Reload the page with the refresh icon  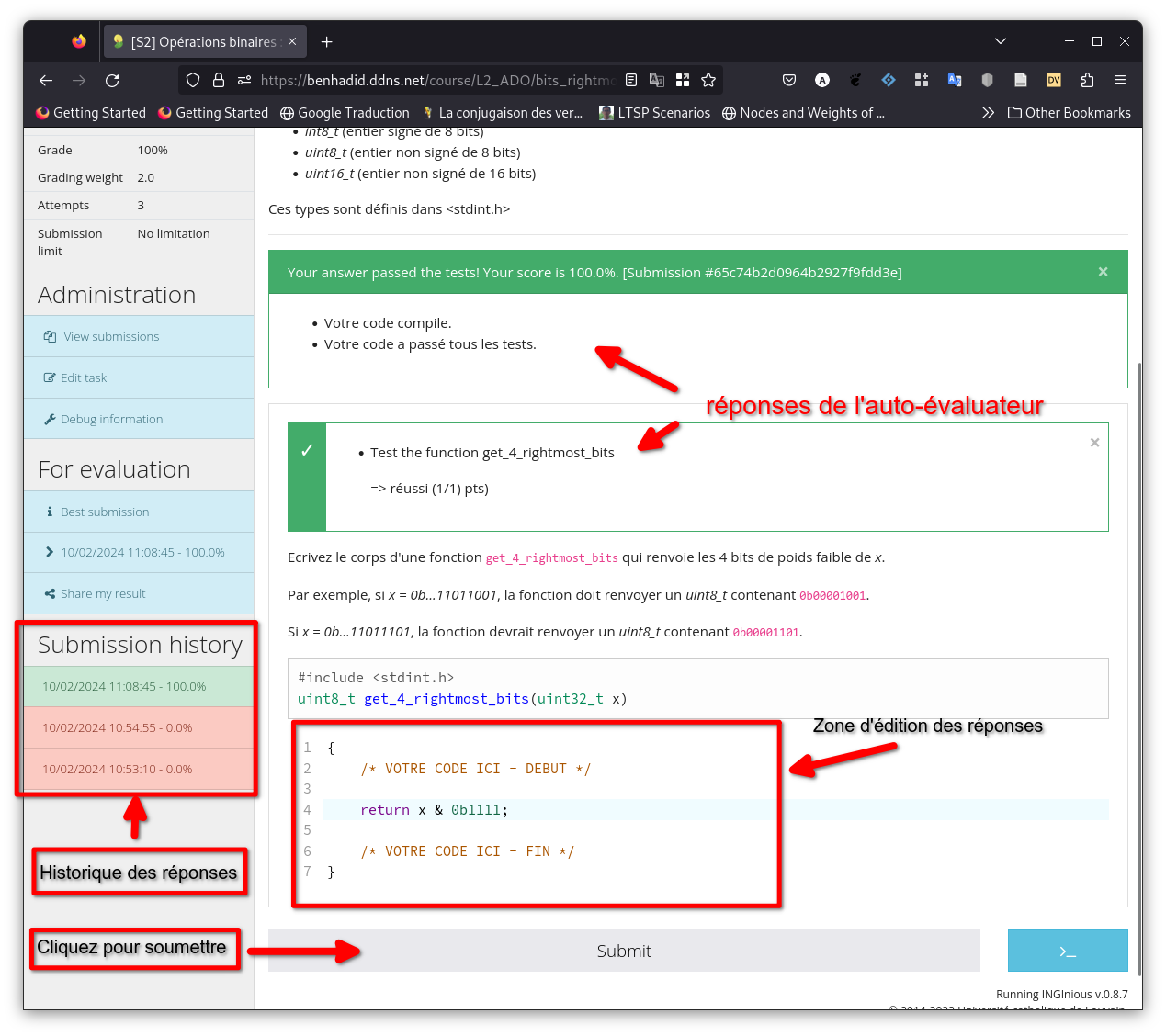(x=112, y=81)
